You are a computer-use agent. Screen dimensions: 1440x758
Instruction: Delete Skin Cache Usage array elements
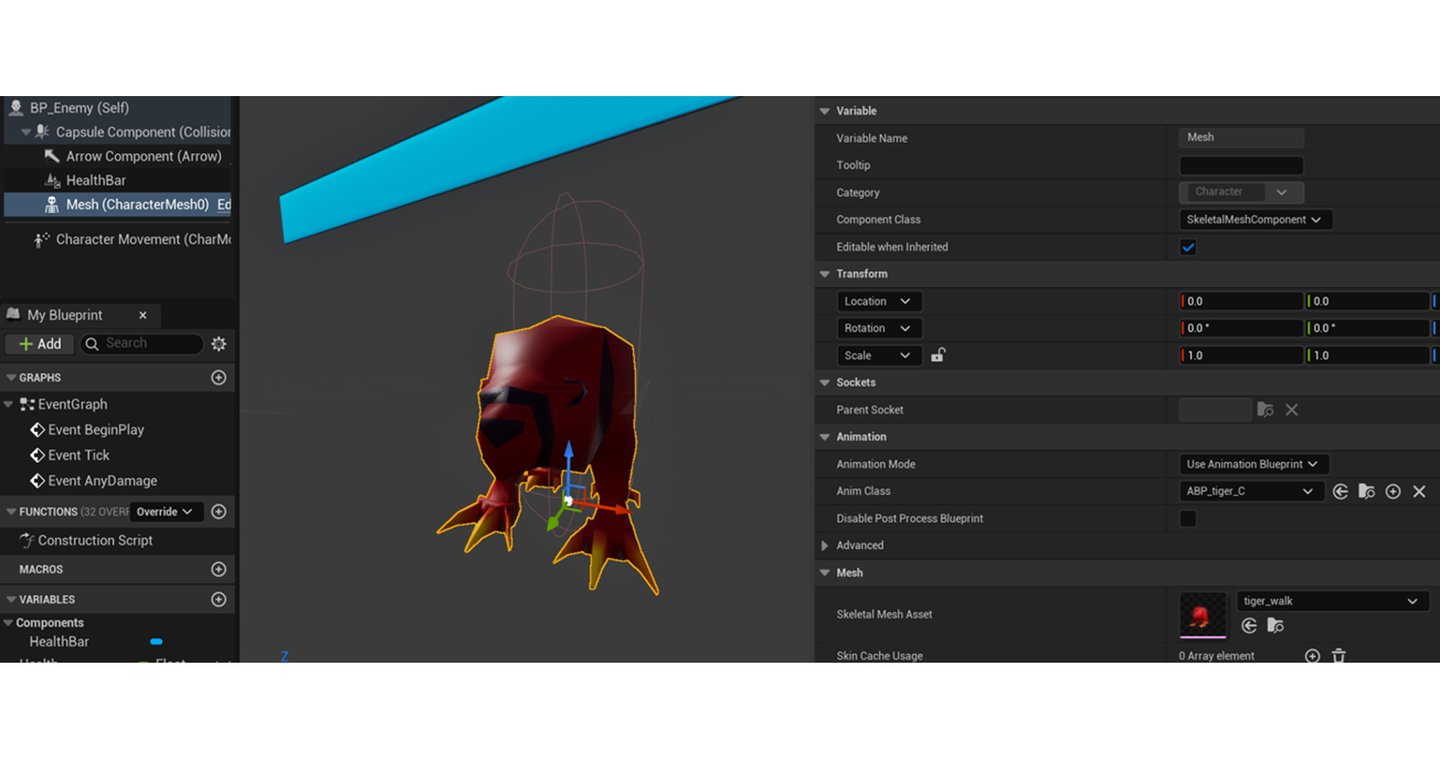1339,656
